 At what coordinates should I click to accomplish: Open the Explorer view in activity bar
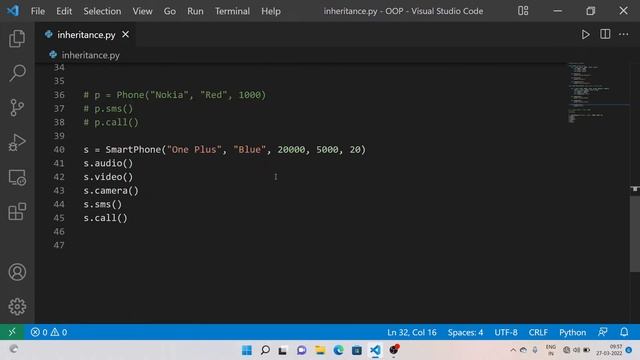pos(17,39)
